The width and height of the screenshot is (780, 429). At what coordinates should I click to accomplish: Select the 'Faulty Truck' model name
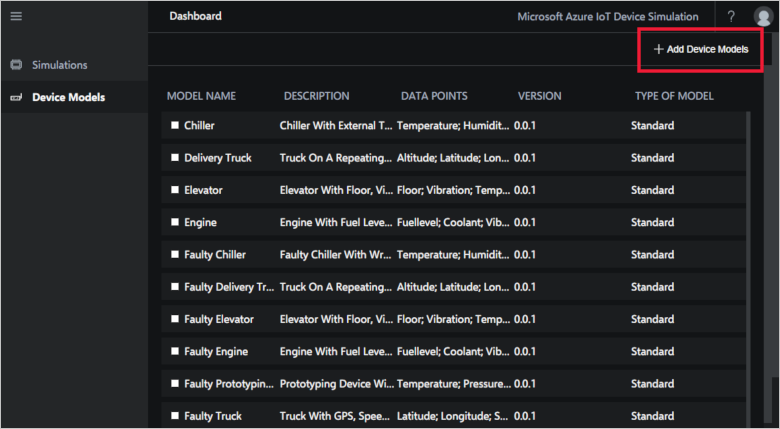coord(213,416)
